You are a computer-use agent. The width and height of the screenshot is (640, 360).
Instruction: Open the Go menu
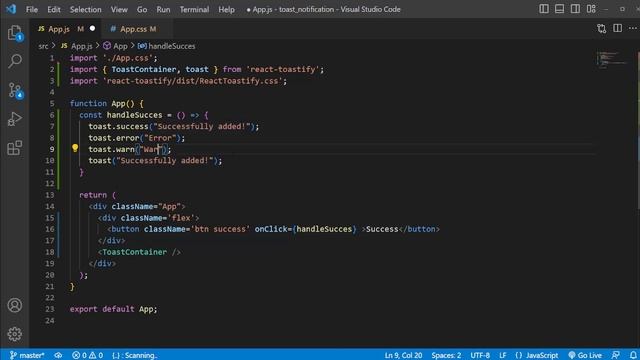[x=142, y=9]
